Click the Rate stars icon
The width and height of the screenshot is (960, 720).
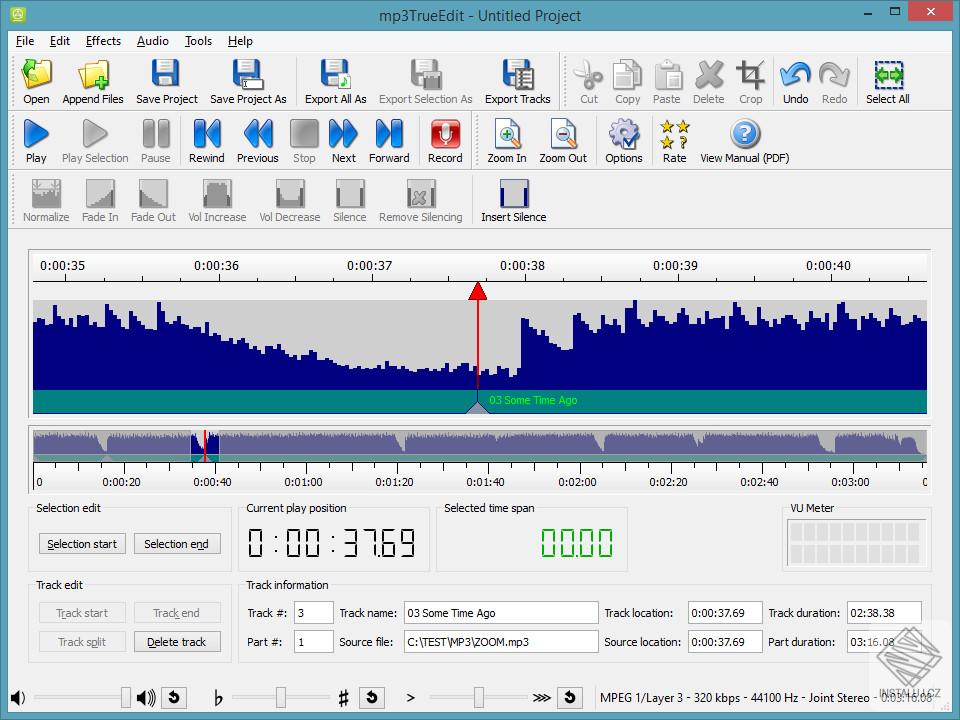[675, 135]
